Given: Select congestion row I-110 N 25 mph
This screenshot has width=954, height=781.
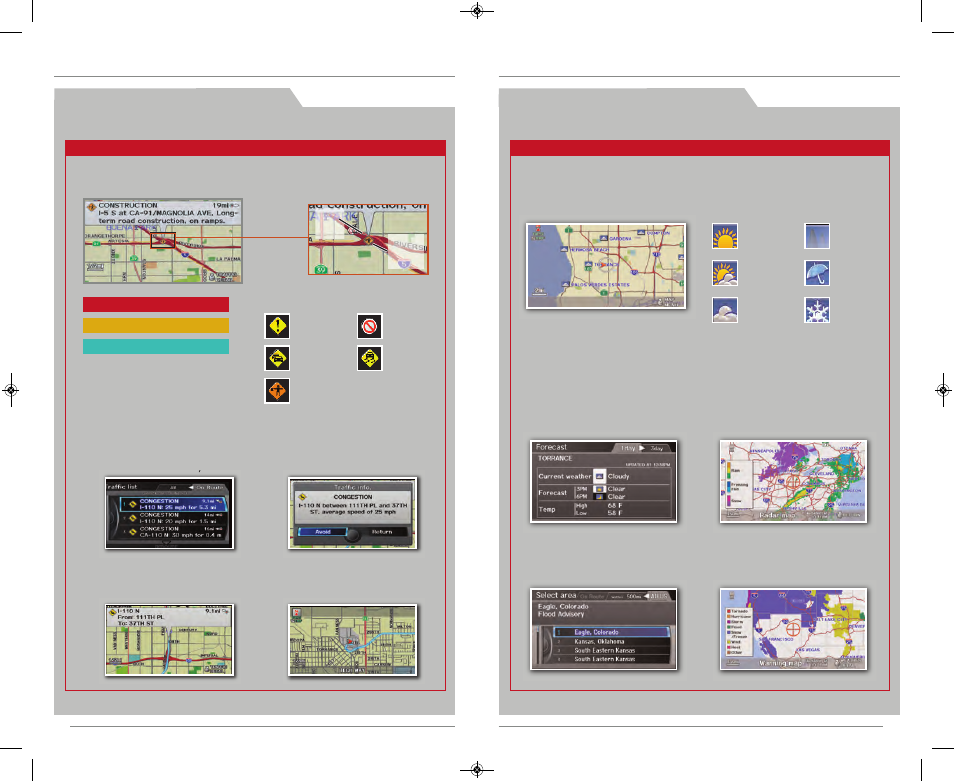Looking at the screenshot, I should [x=173, y=504].
